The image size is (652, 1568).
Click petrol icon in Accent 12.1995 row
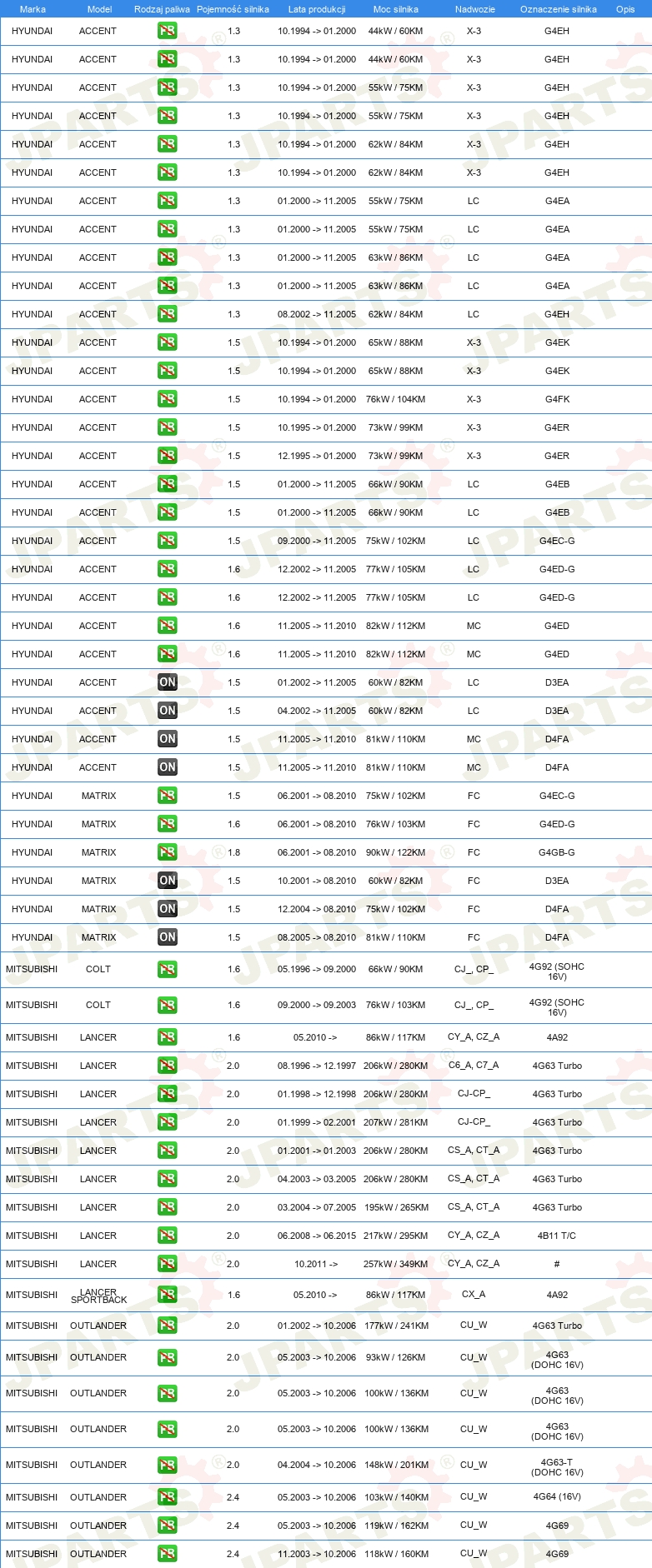pyautogui.click(x=167, y=456)
